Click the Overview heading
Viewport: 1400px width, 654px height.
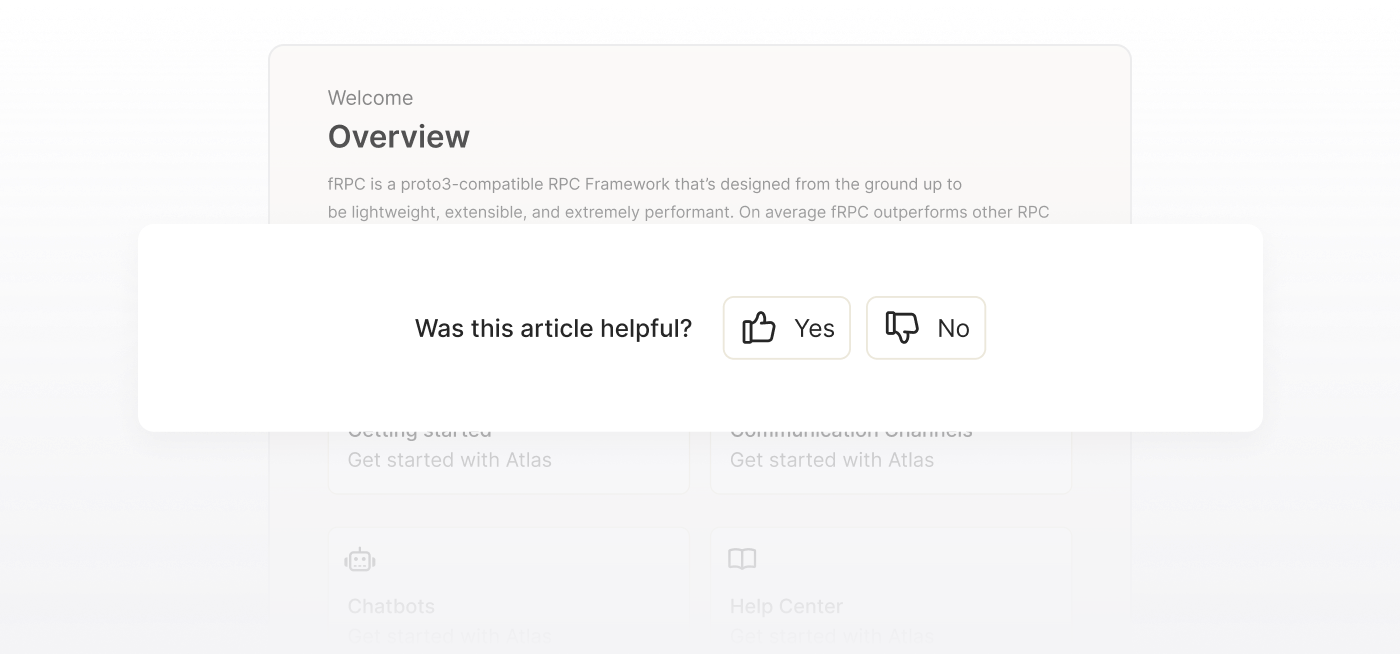tap(399, 136)
